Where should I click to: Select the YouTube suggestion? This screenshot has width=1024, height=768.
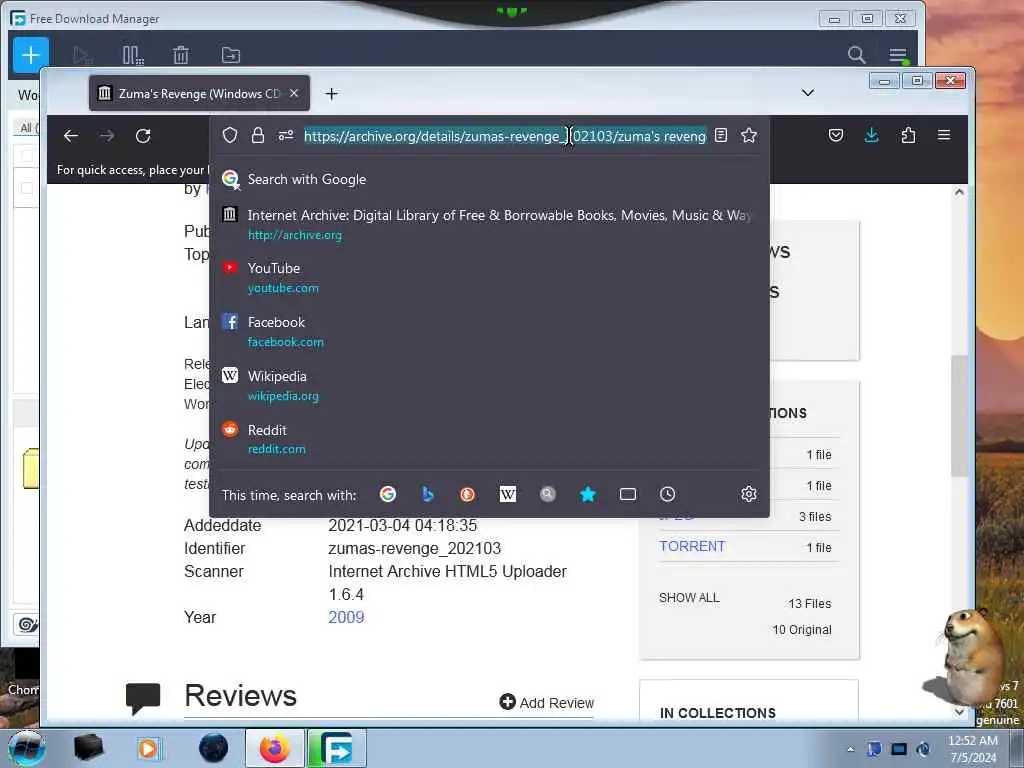click(x=489, y=278)
